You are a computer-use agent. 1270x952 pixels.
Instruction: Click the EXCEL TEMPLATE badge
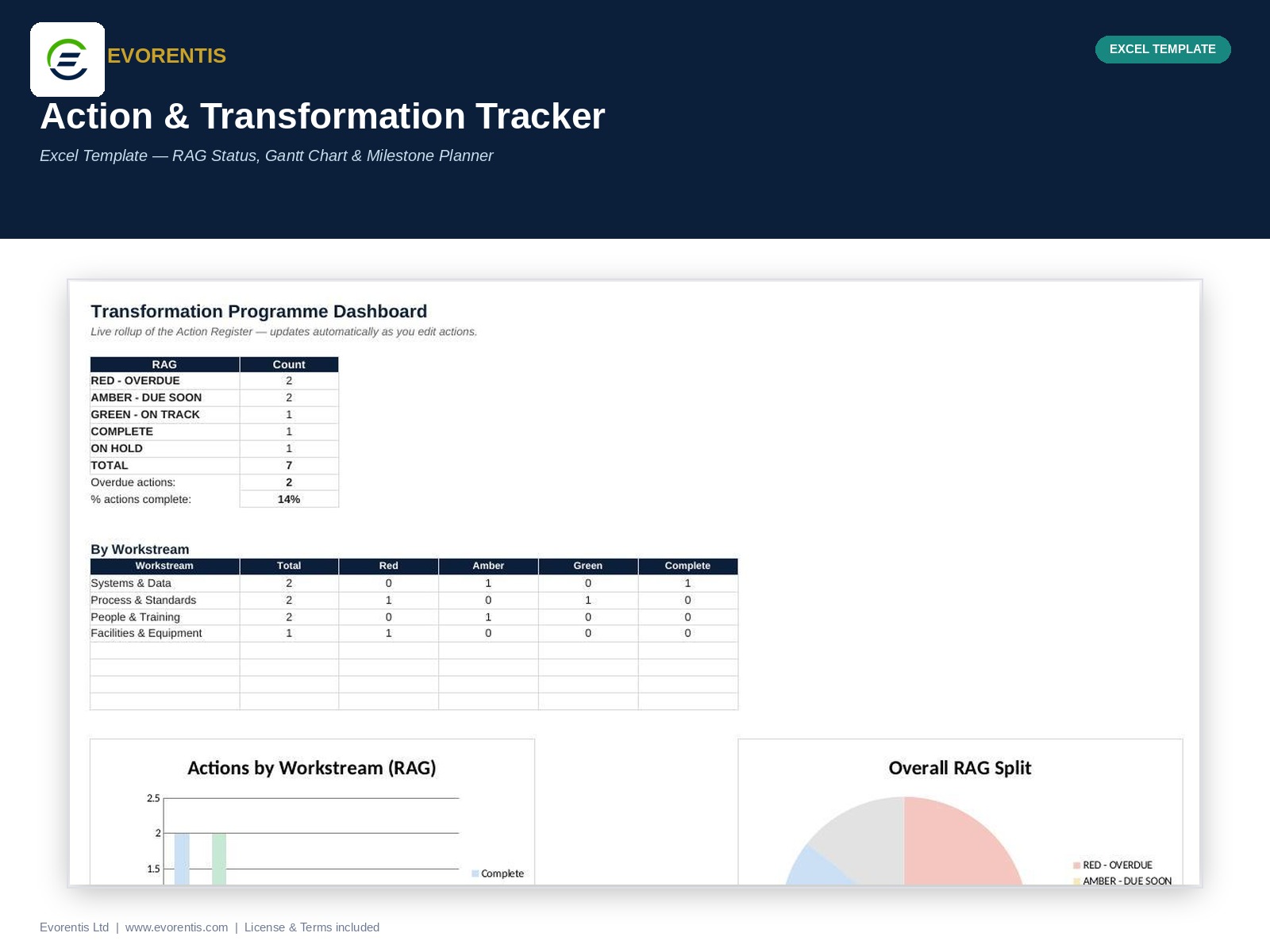(1163, 49)
